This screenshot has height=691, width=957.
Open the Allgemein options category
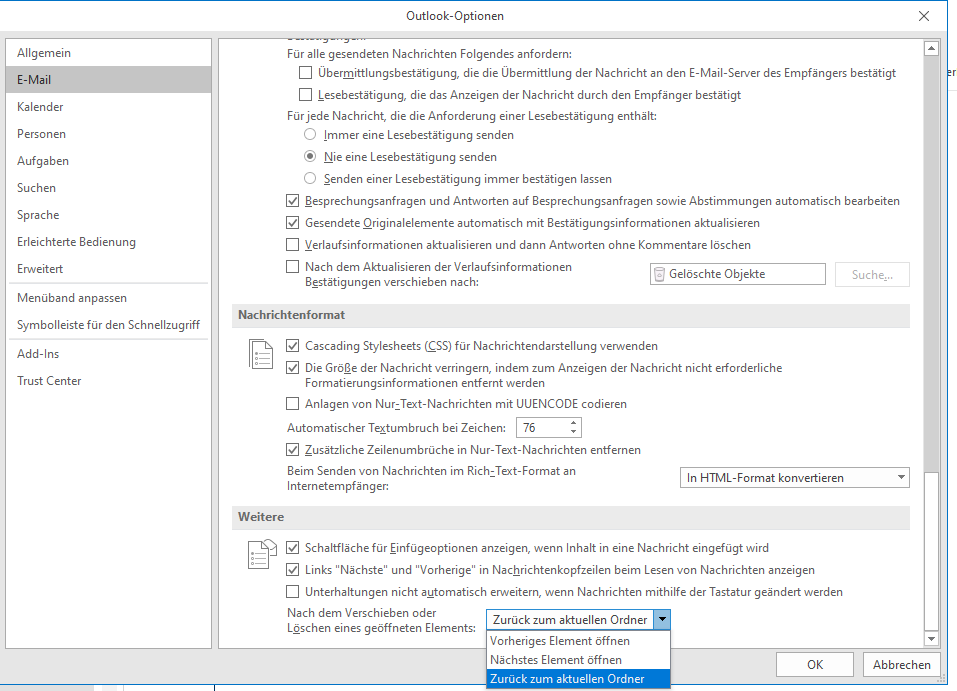click(109, 52)
